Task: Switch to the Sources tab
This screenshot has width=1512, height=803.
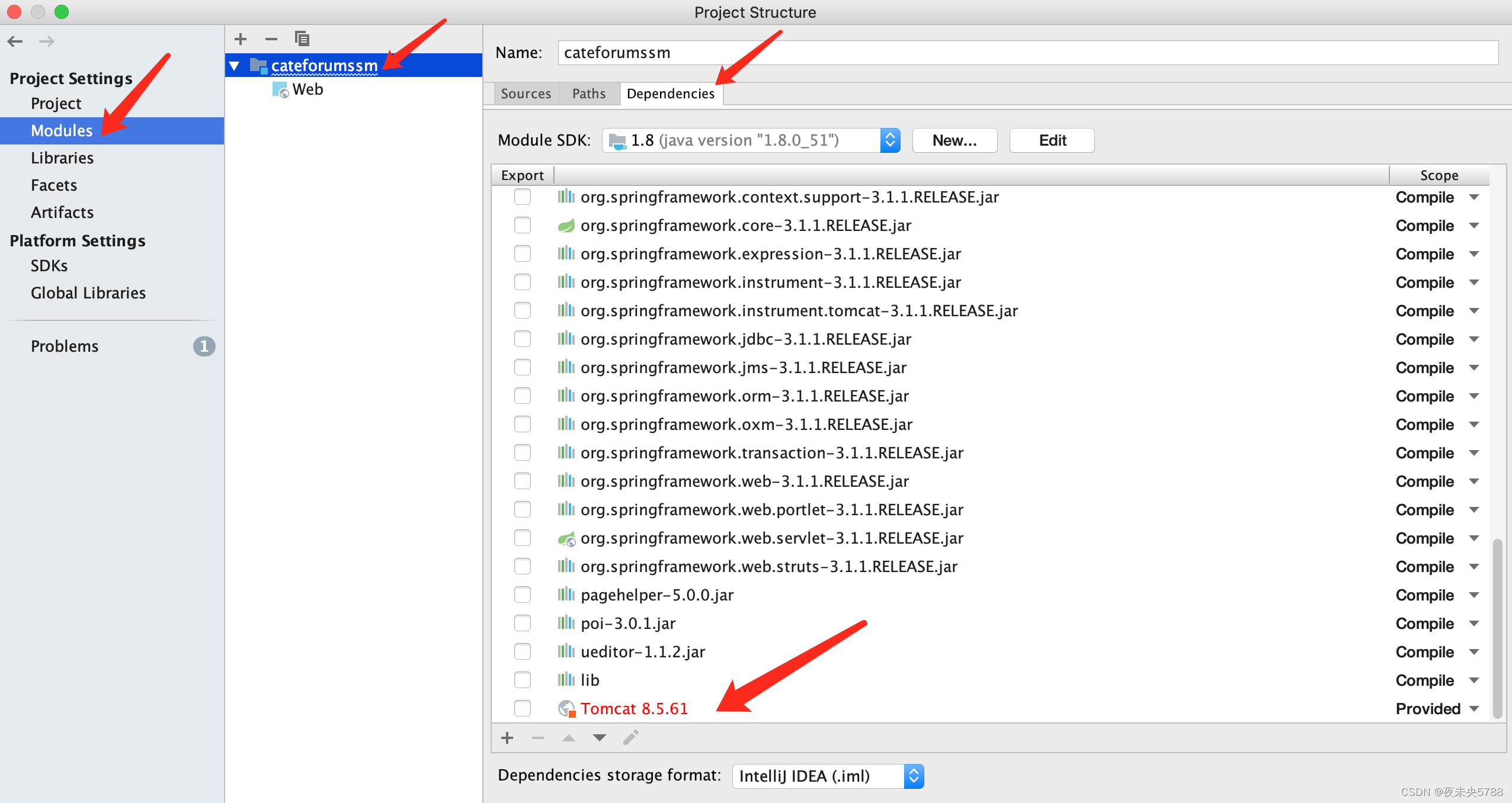Action: (526, 94)
